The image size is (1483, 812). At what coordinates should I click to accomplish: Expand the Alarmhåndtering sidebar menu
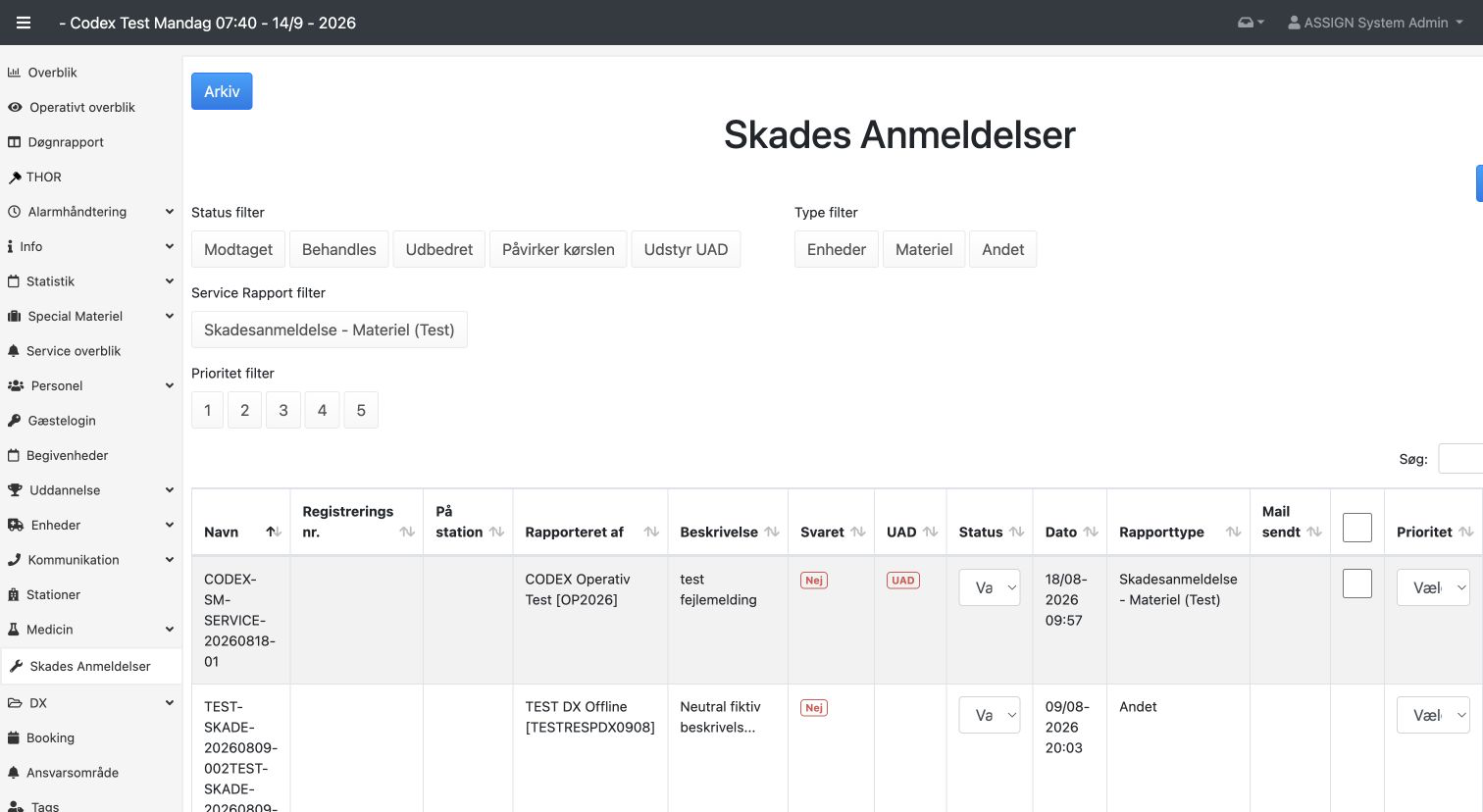point(90,212)
